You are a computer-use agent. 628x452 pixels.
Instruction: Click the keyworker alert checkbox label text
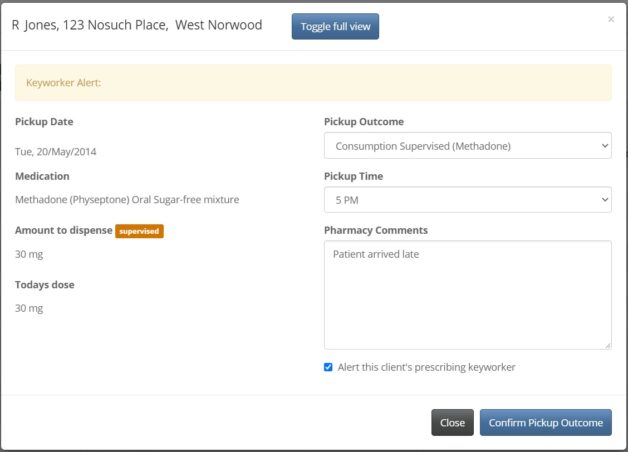pyautogui.click(x=426, y=367)
